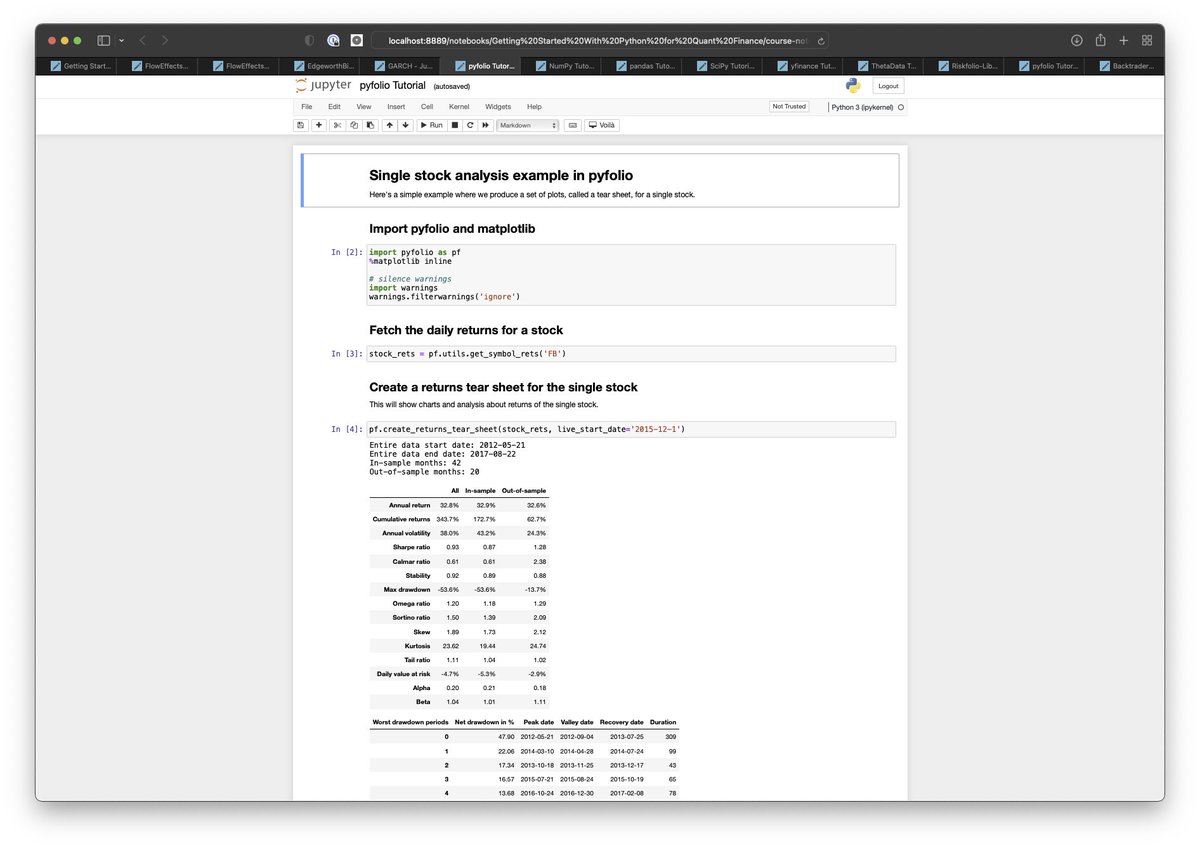Select the kernel indicator circle
The height and width of the screenshot is (848, 1200).
[901, 106]
